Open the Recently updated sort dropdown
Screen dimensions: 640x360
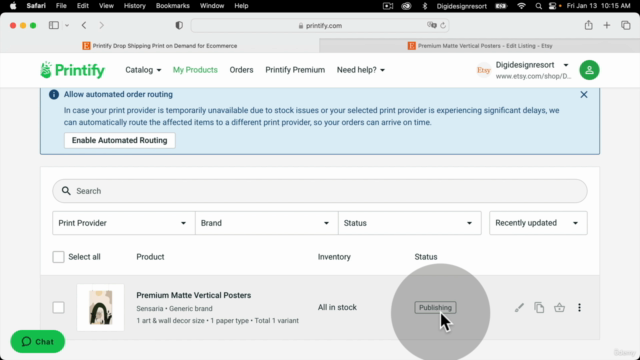[538, 223]
